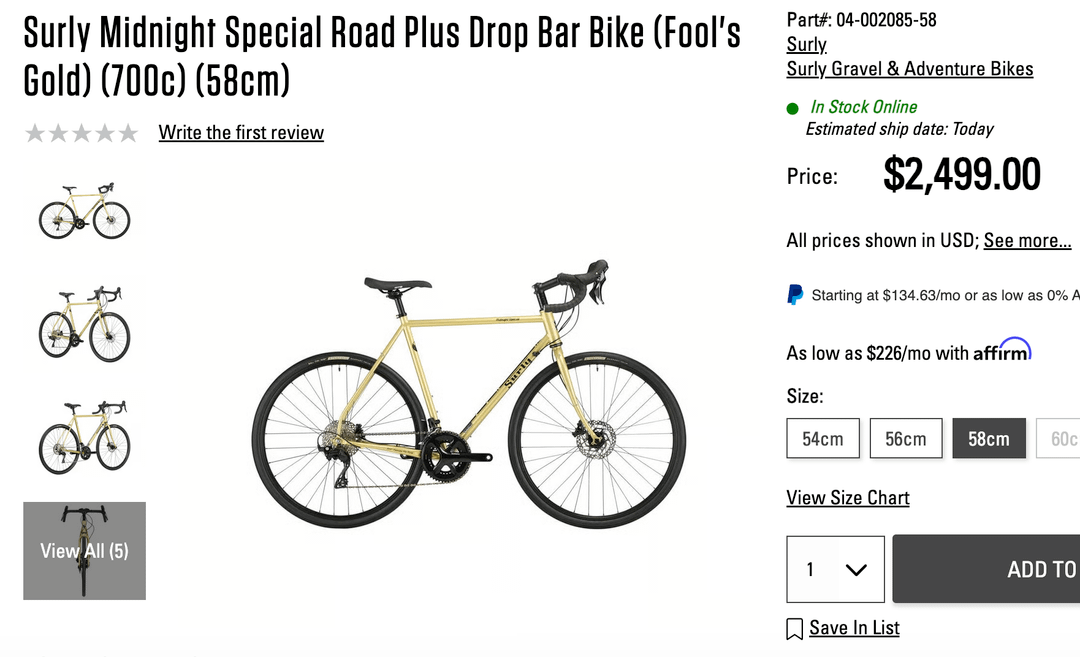The width and height of the screenshot is (1080, 657).
Task: Select the 54cm size option
Action: 823,439
